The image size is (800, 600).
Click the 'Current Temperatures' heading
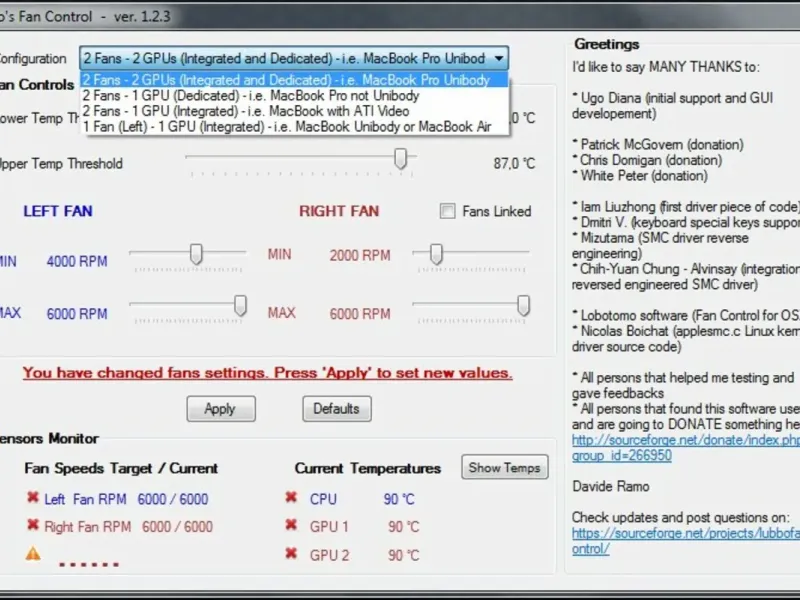click(368, 468)
